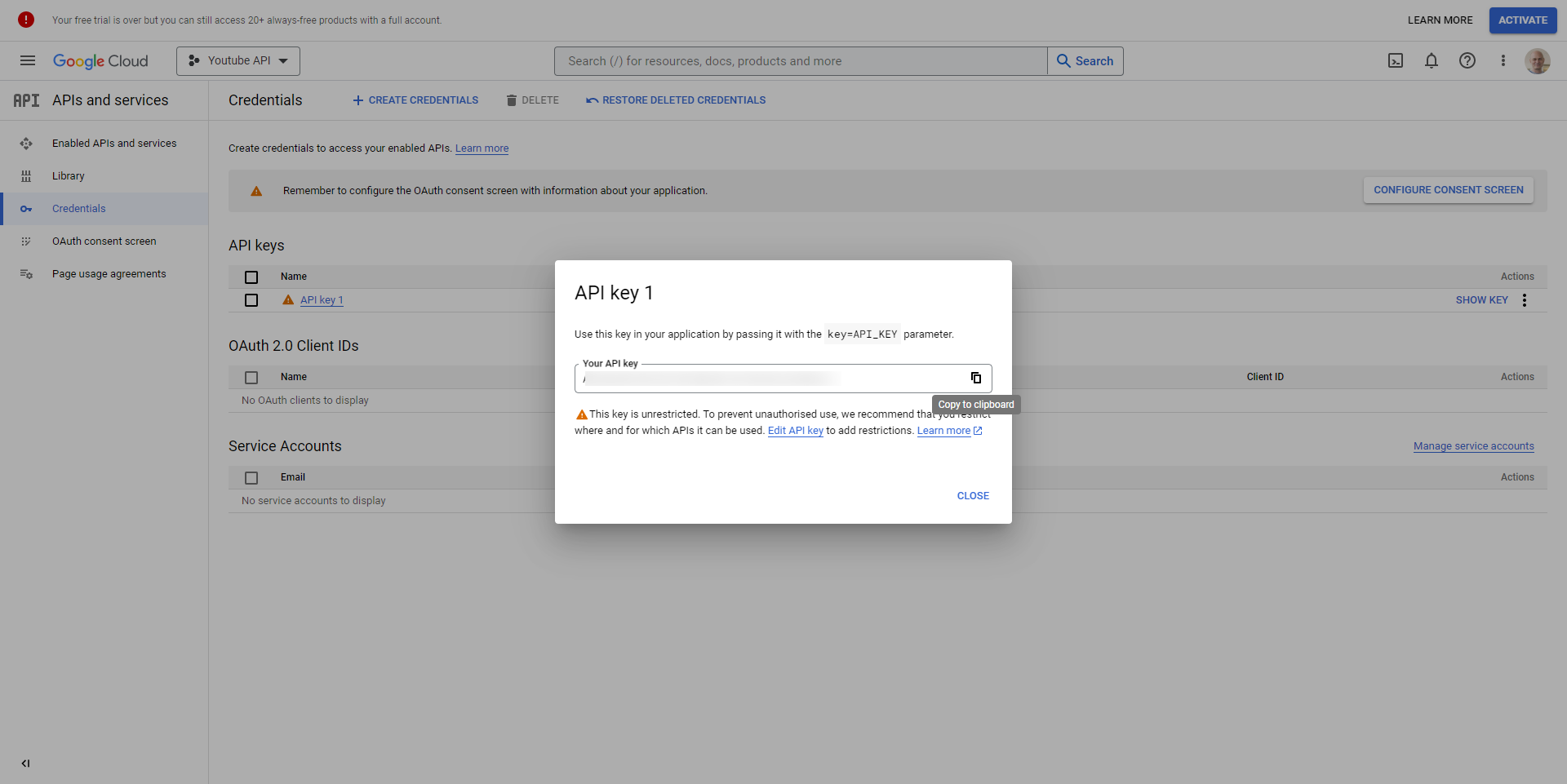This screenshot has height=784, width=1567.
Task: Copy the API key to clipboard
Action: click(975, 378)
